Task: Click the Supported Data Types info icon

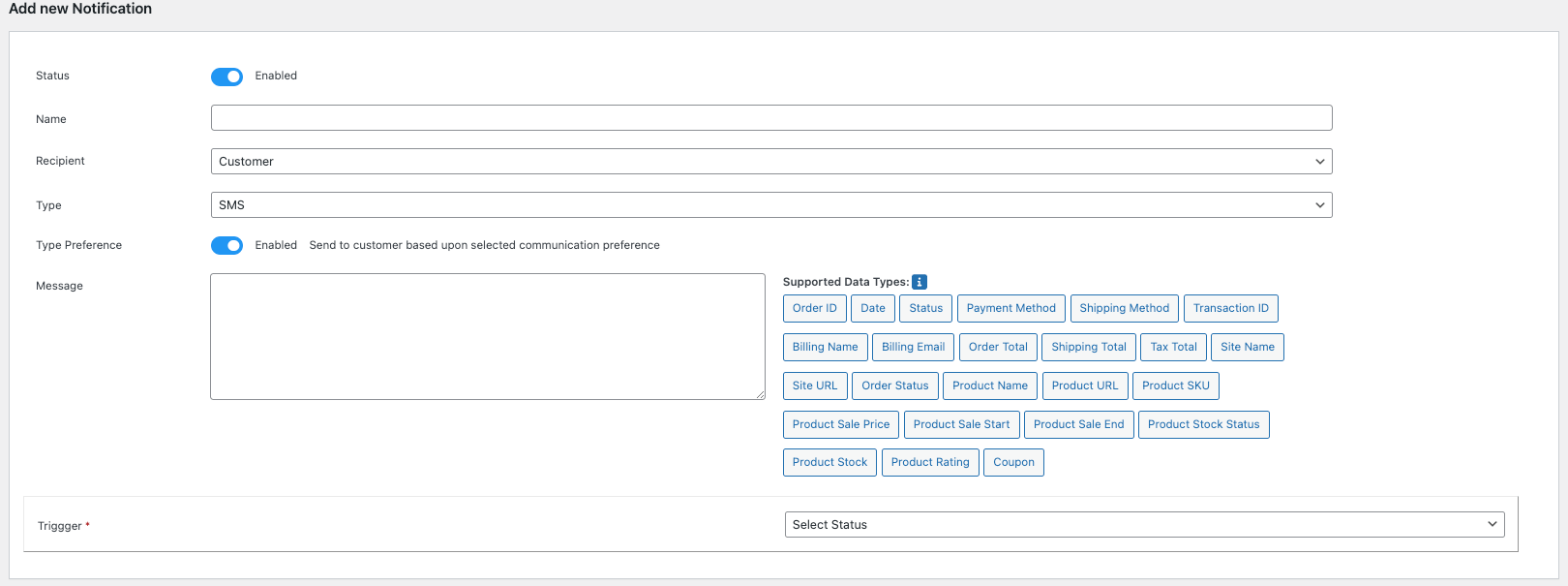Action: pos(920,282)
